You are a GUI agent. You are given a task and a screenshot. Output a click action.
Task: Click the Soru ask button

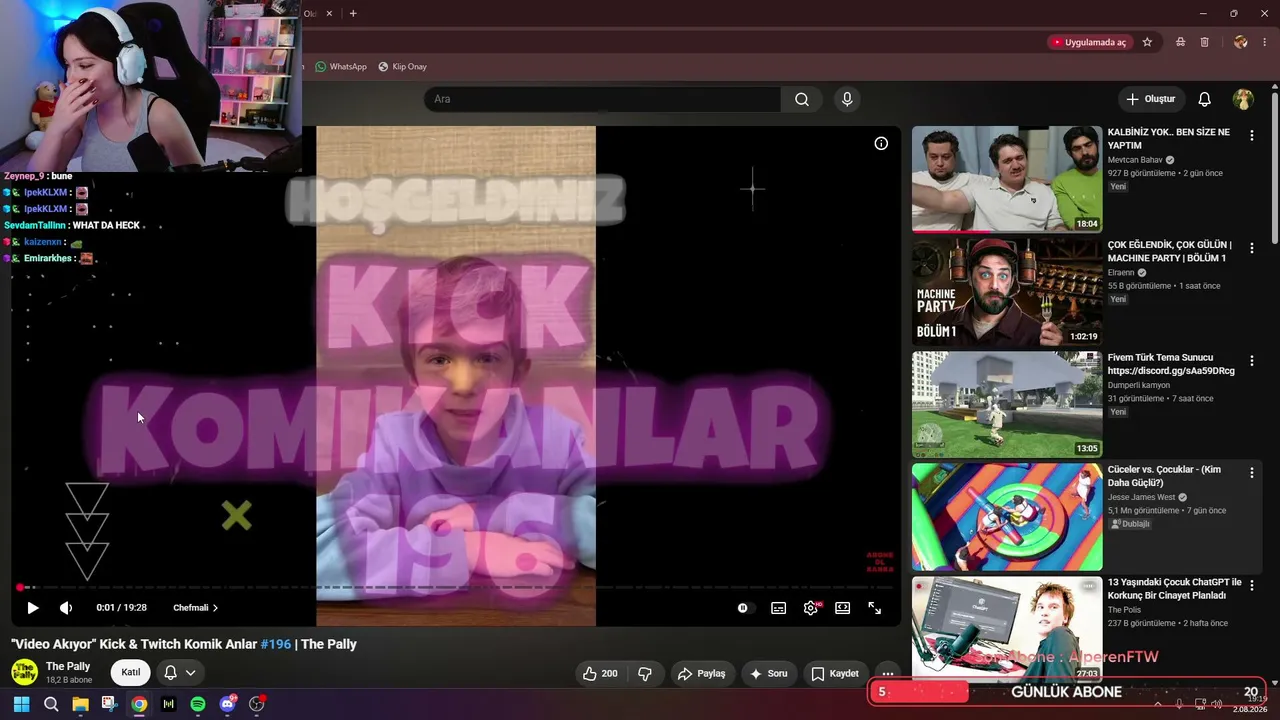click(768, 674)
